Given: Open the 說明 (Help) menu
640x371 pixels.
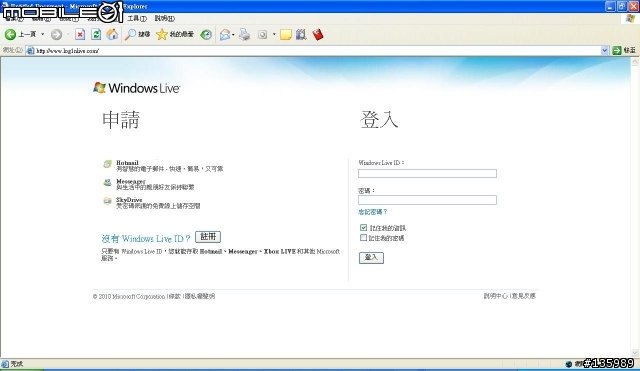Looking at the screenshot, I should tap(164, 18).
